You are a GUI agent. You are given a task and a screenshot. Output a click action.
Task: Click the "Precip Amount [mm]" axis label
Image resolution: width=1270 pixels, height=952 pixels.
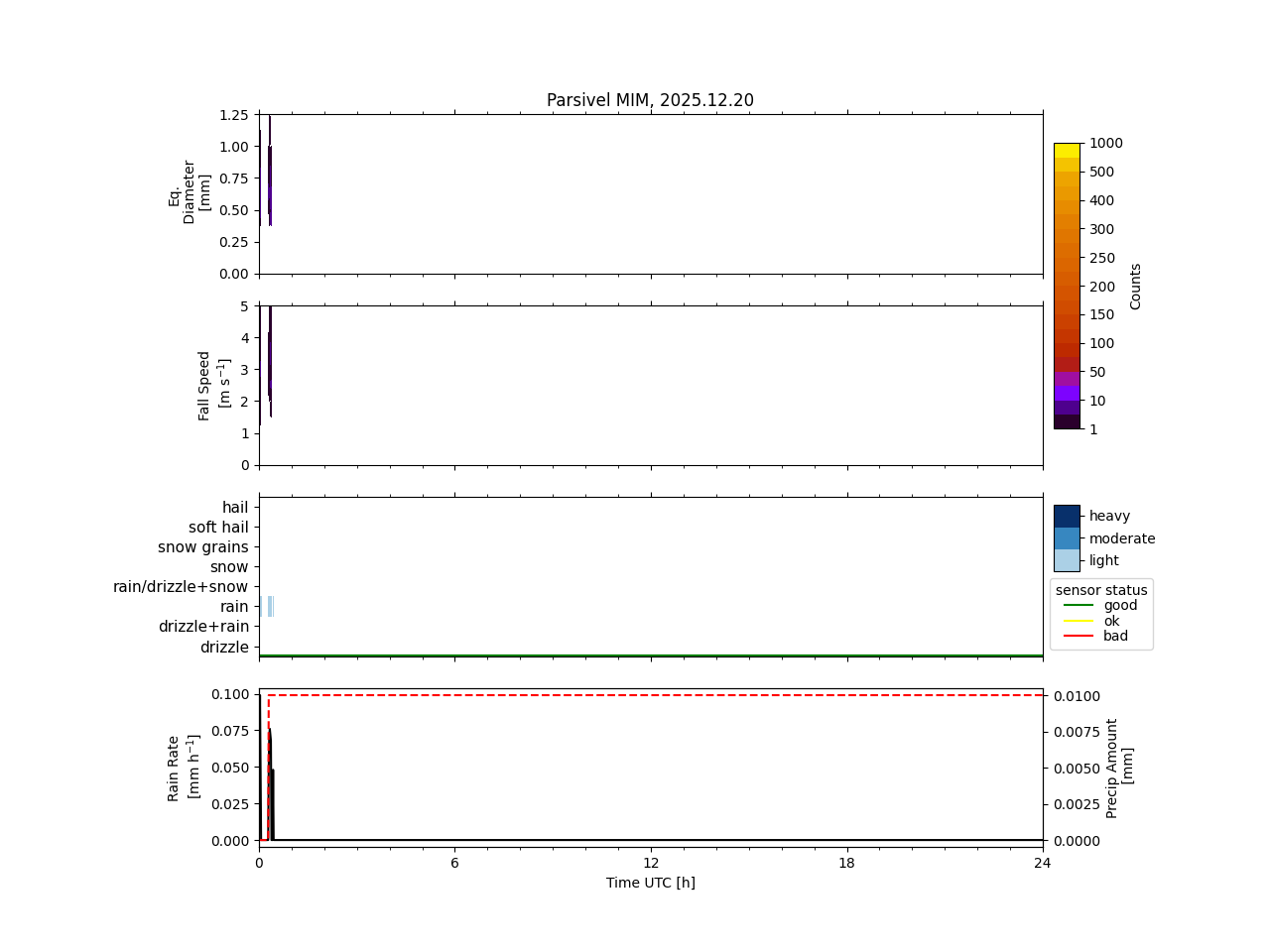(x=1119, y=768)
